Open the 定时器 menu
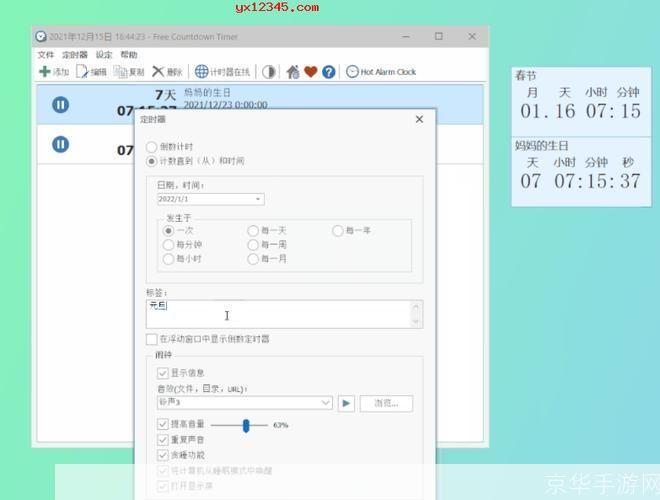This screenshot has height=500, width=660. click(x=75, y=55)
